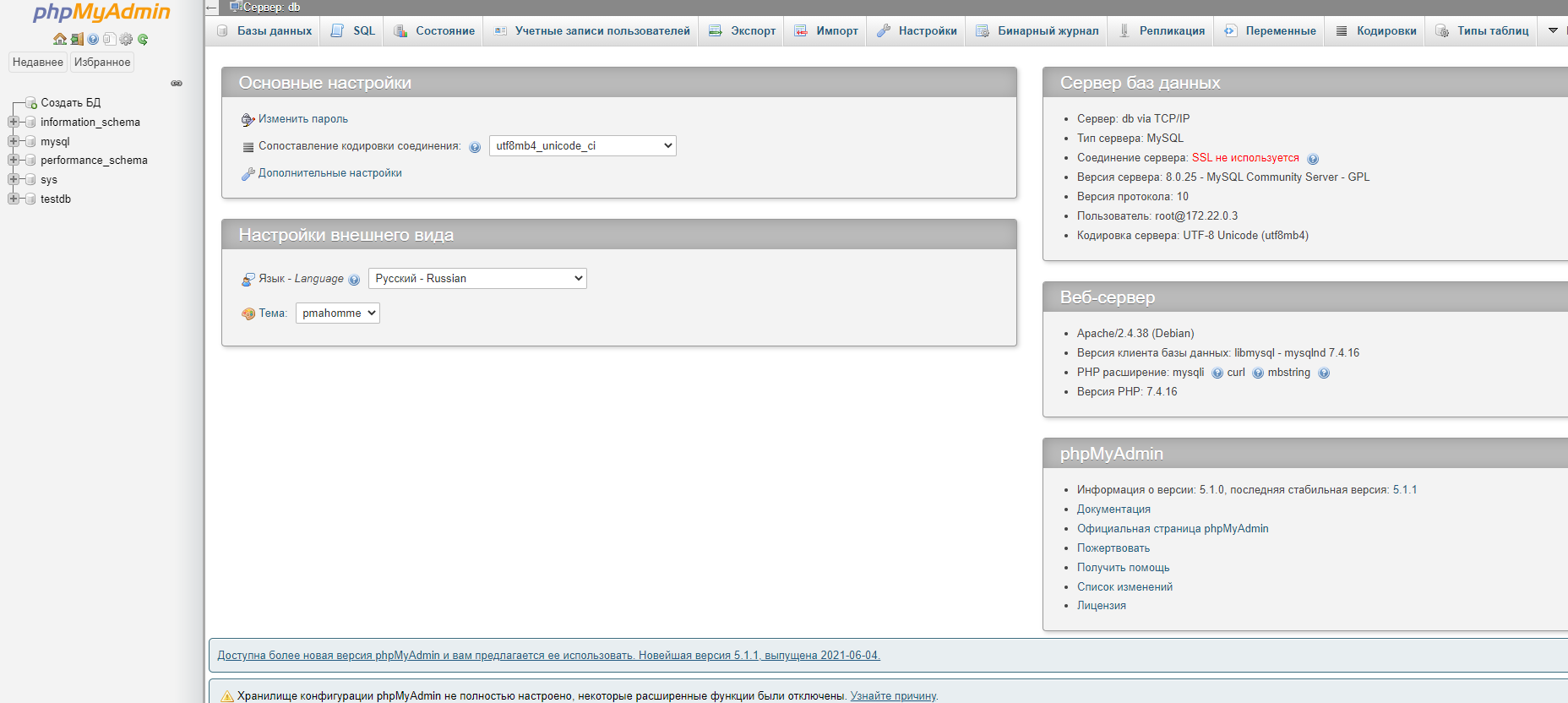Select the mysql database name
Image resolution: width=1568 pixels, height=703 pixels.
click(x=55, y=141)
